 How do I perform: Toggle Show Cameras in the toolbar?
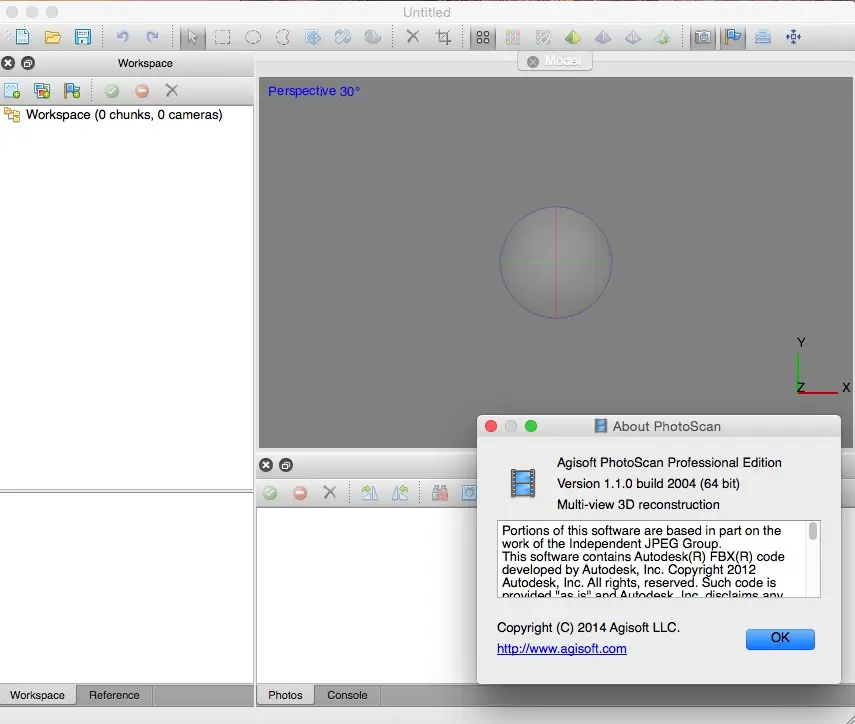[703, 37]
